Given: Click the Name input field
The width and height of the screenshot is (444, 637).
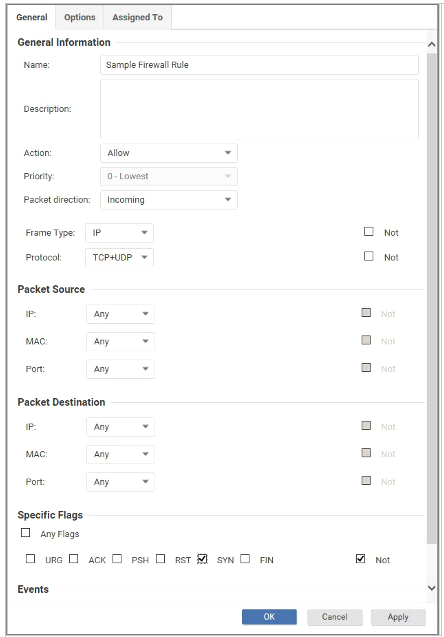Looking at the screenshot, I should tap(259, 65).
